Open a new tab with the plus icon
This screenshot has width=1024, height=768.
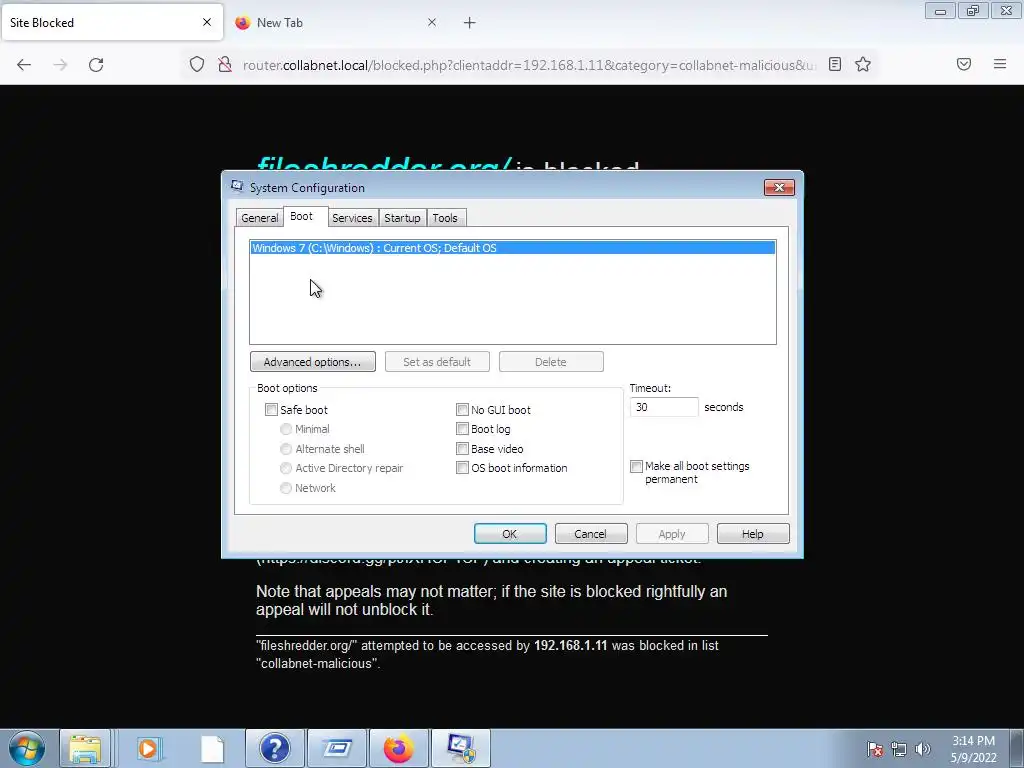pos(470,23)
